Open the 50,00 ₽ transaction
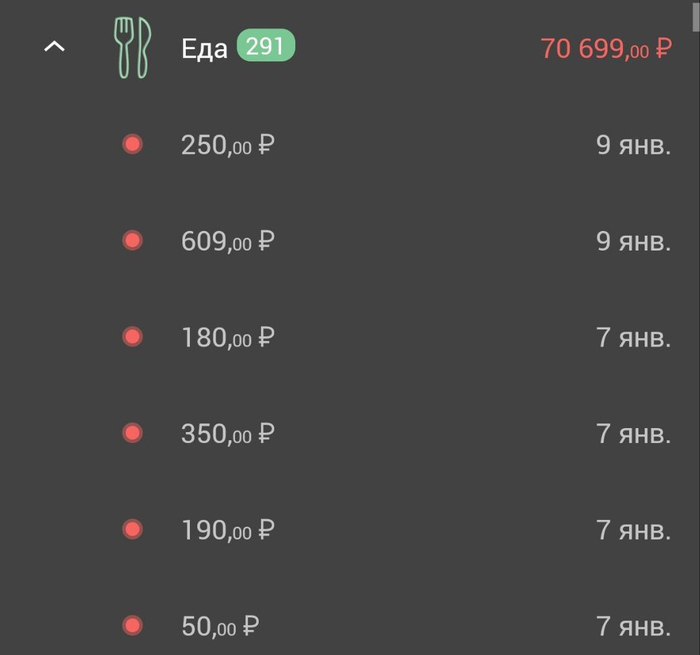Screen dimensions: 700x655 [x=221, y=626]
